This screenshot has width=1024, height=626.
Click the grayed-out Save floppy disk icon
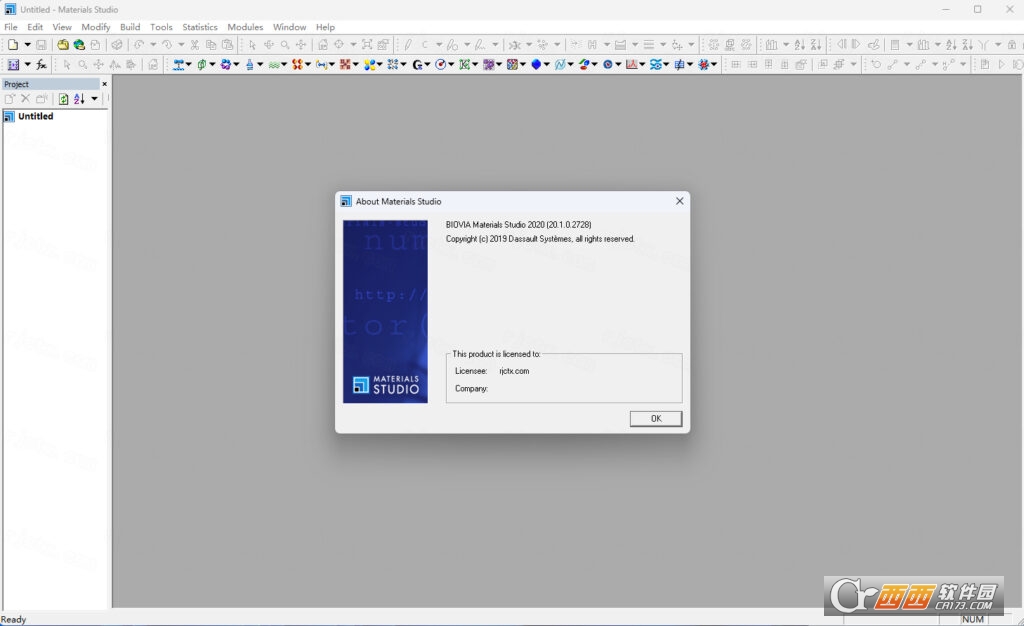pos(41,44)
